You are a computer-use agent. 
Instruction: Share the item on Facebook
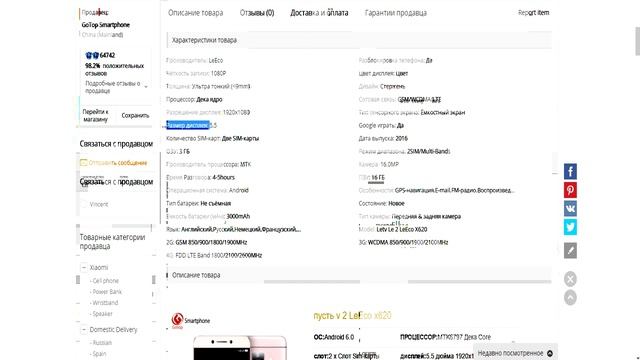pyautogui.click(x=570, y=171)
